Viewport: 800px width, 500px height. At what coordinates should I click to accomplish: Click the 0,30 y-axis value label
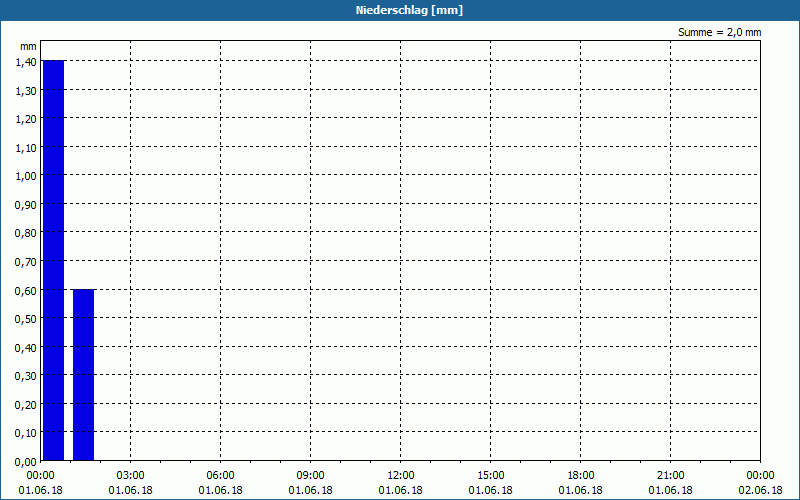[x=26, y=376]
